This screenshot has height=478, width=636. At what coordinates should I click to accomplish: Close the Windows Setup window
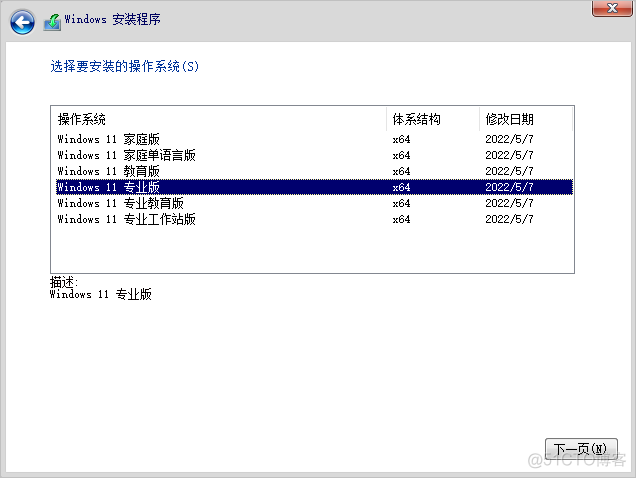pyautogui.click(x=612, y=8)
